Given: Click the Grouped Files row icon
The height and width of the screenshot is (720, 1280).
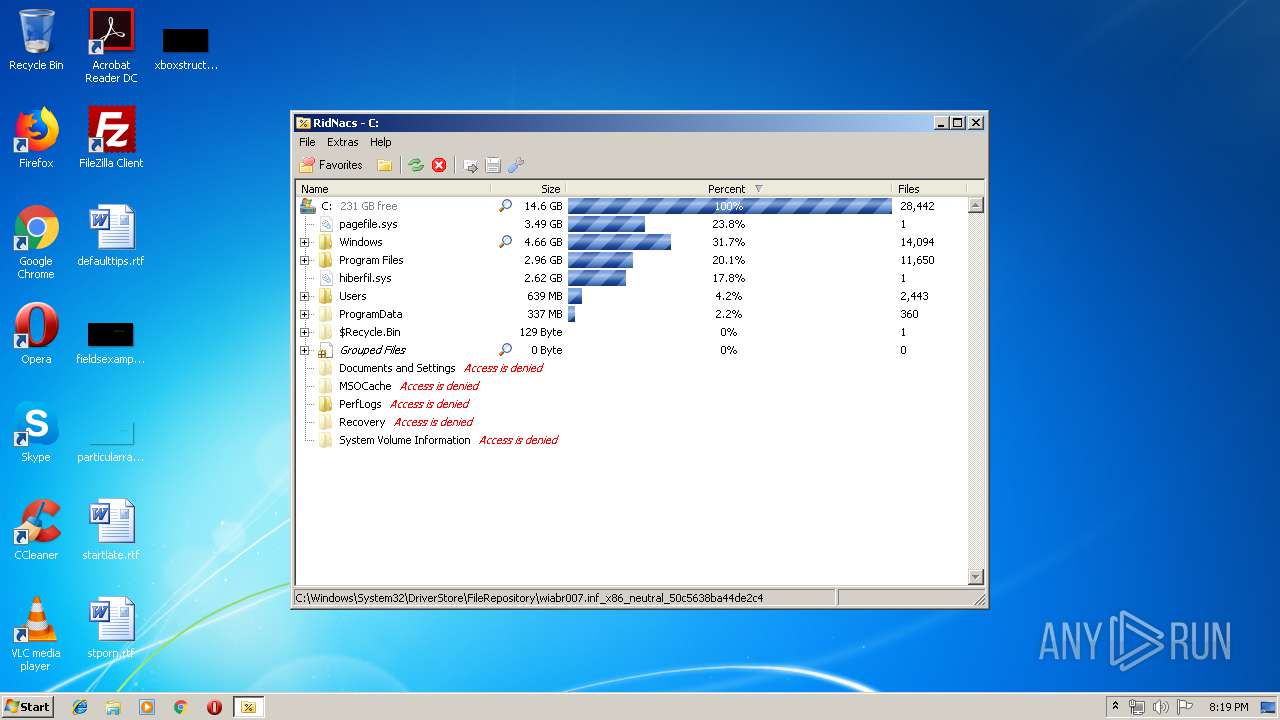Looking at the screenshot, I should tap(325, 350).
